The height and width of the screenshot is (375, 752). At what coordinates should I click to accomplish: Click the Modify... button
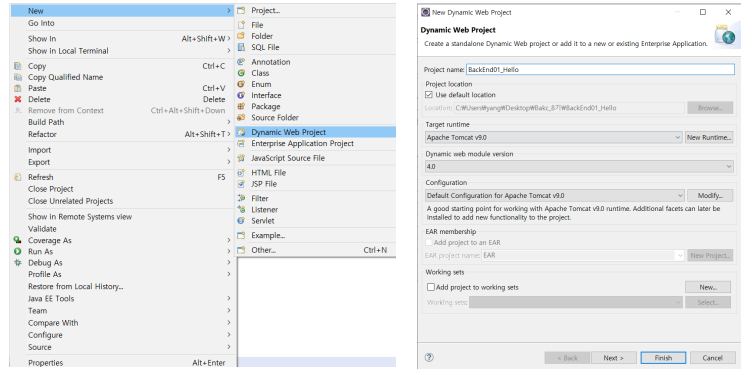pyautogui.click(x=710, y=196)
